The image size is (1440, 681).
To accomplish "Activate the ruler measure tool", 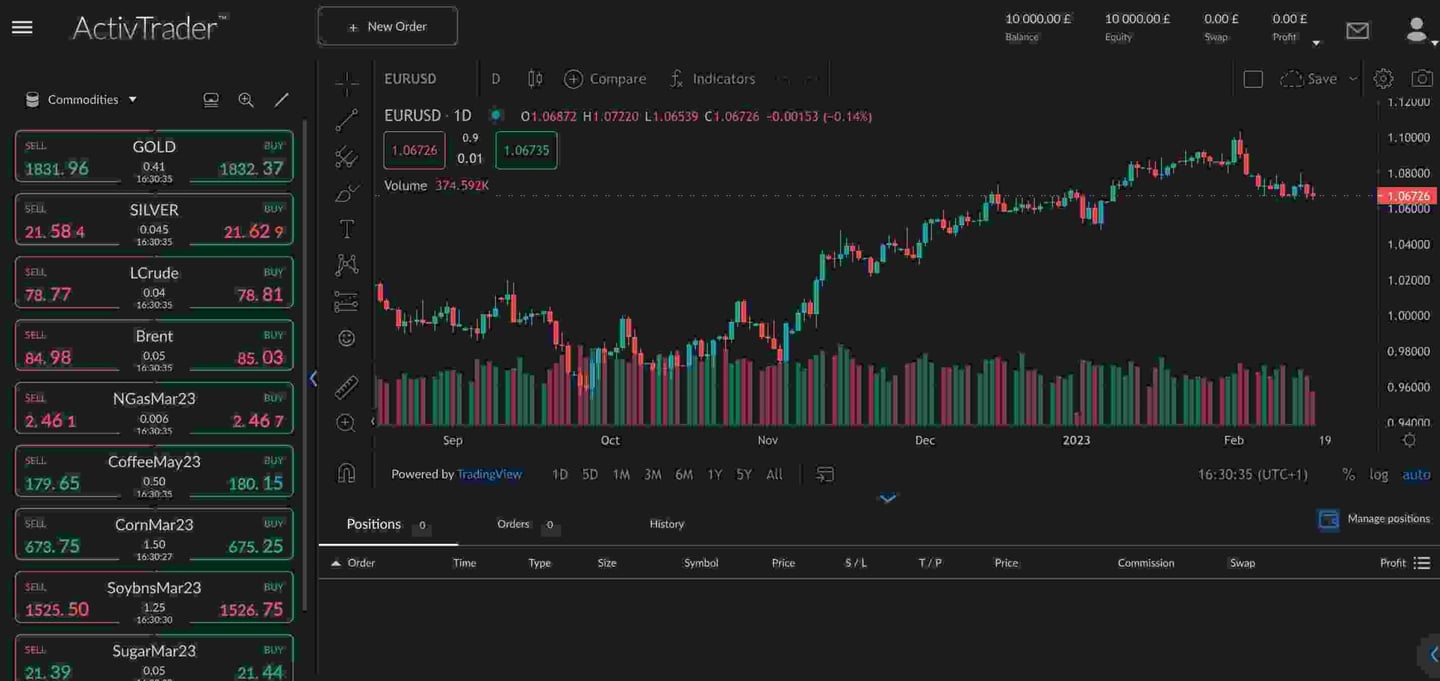I will (346, 386).
